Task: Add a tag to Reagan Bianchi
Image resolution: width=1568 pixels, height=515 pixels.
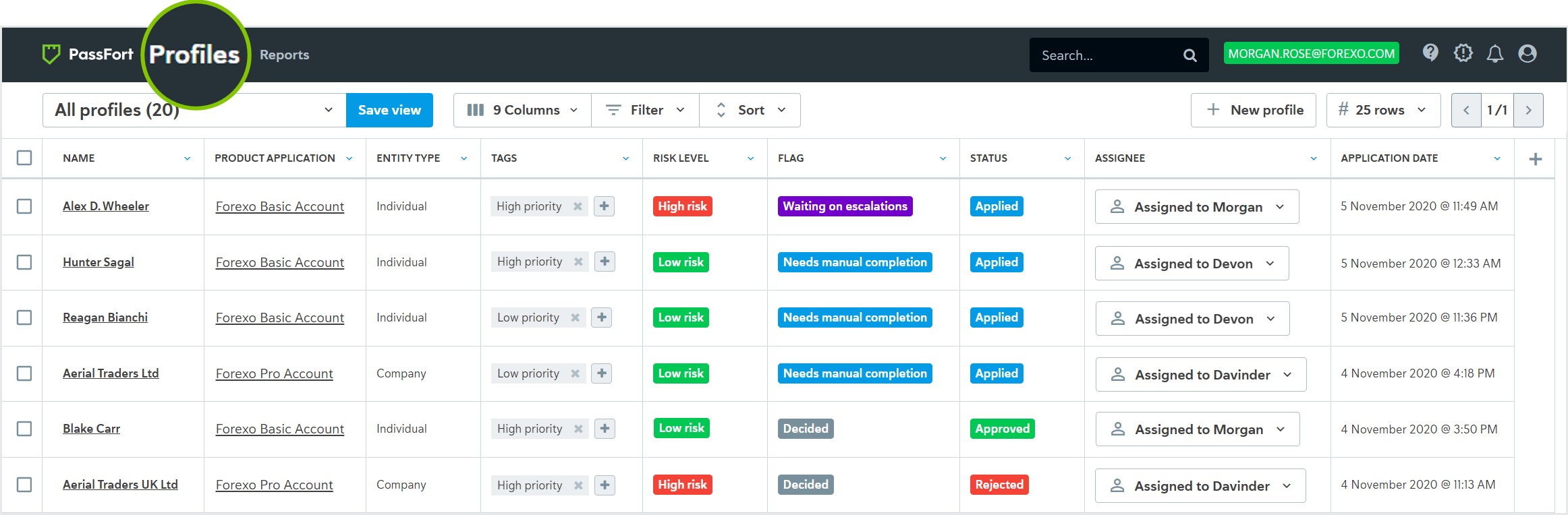Action: tap(602, 317)
